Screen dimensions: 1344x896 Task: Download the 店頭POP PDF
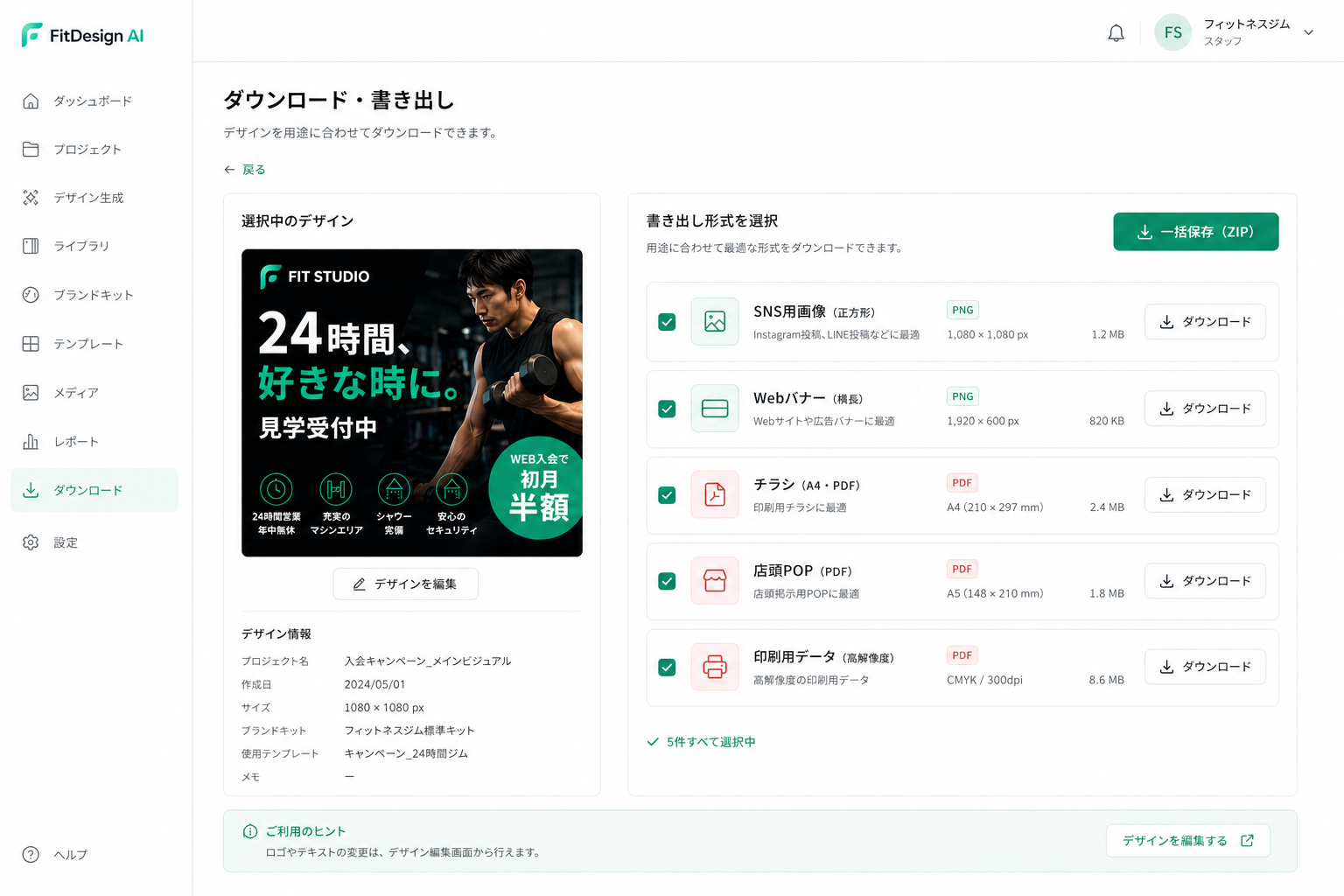point(1205,581)
